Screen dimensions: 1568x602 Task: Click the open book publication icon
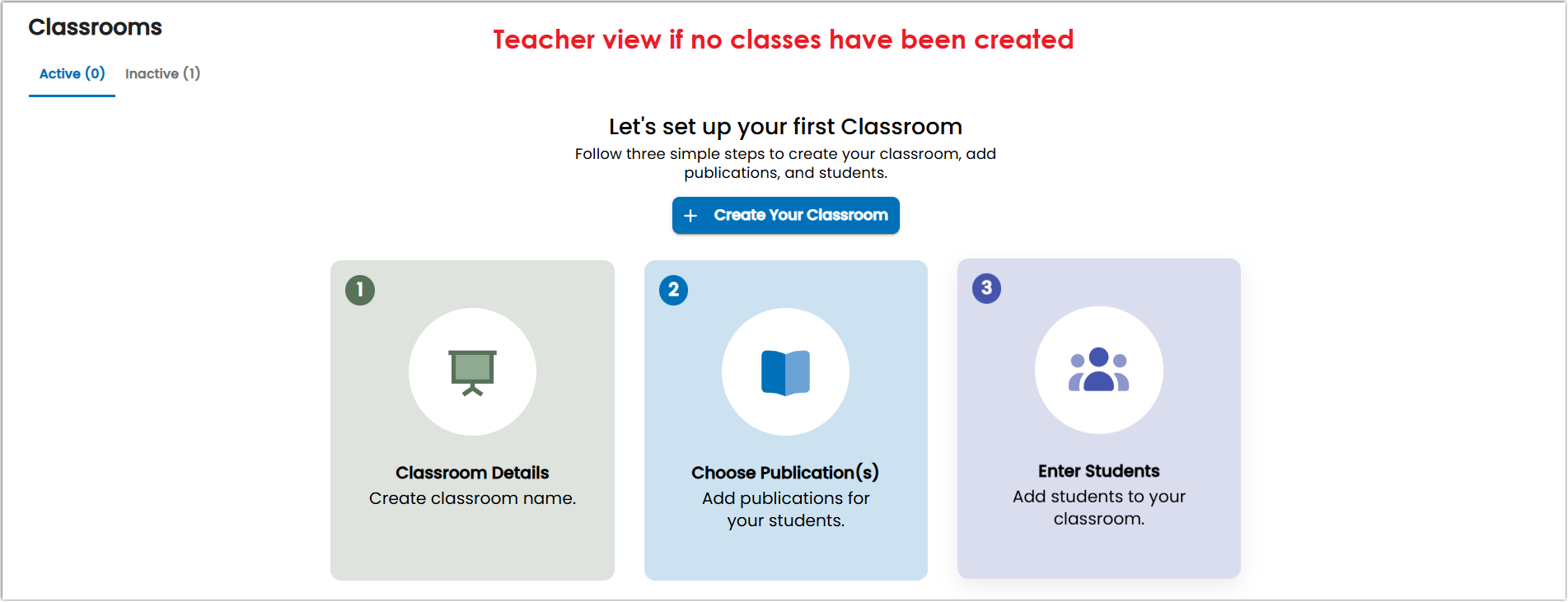click(785, 373)
